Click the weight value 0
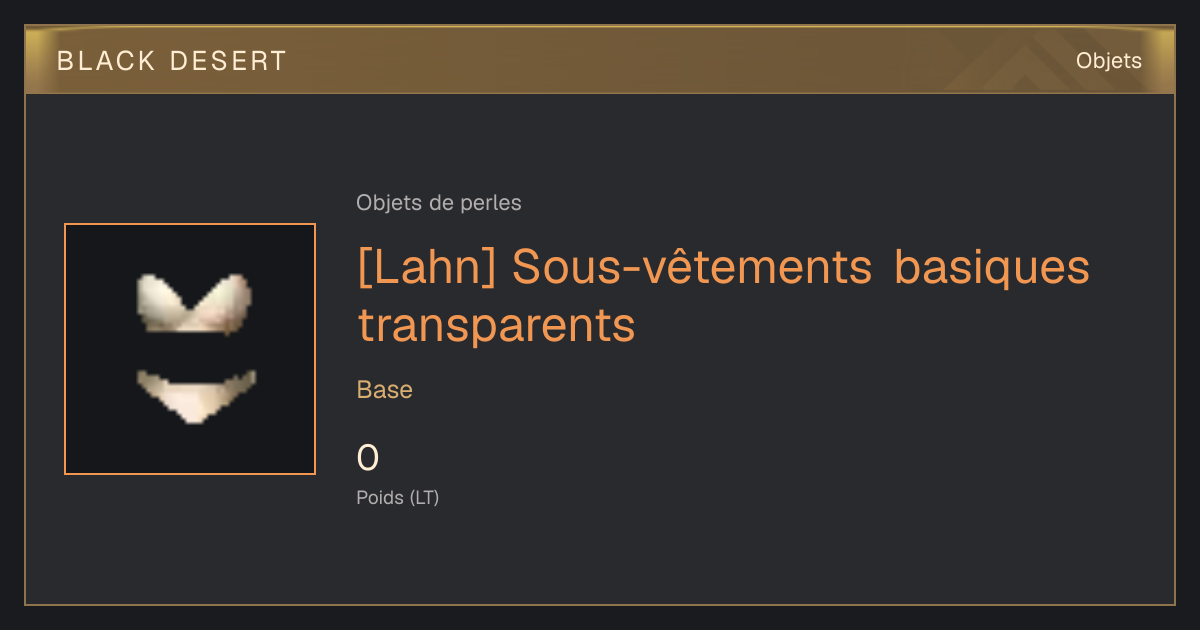 368,458
